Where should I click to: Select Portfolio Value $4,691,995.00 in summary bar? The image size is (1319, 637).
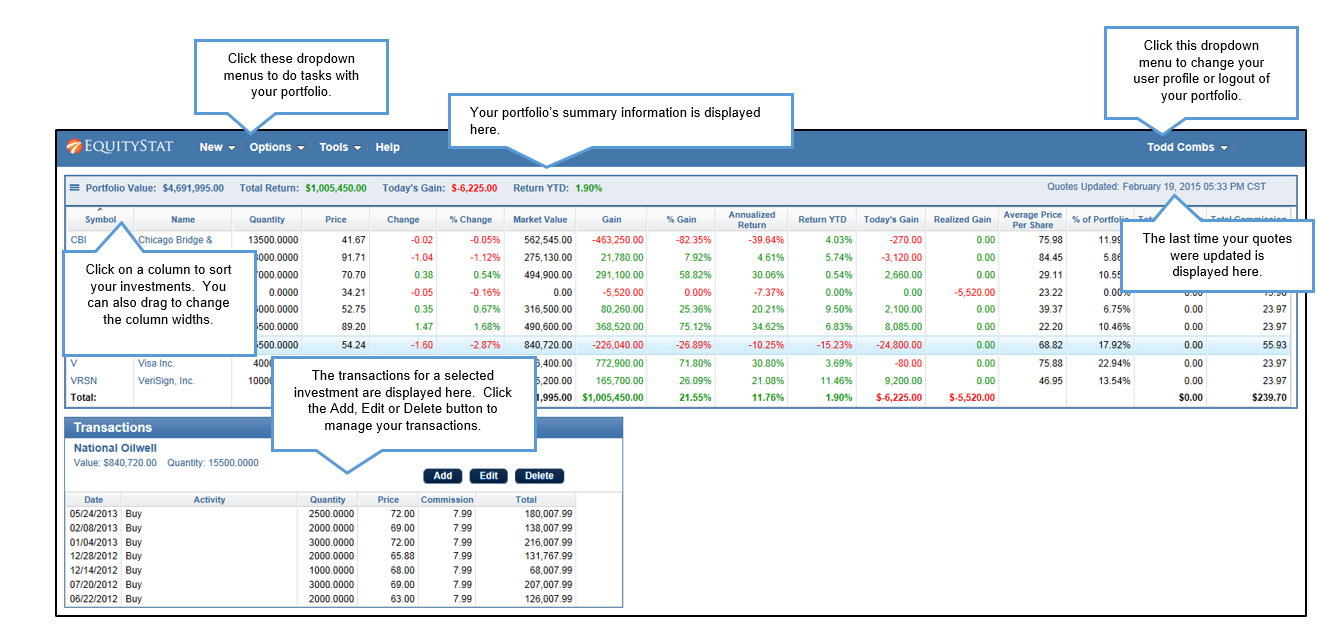click(x=154, y=187)
